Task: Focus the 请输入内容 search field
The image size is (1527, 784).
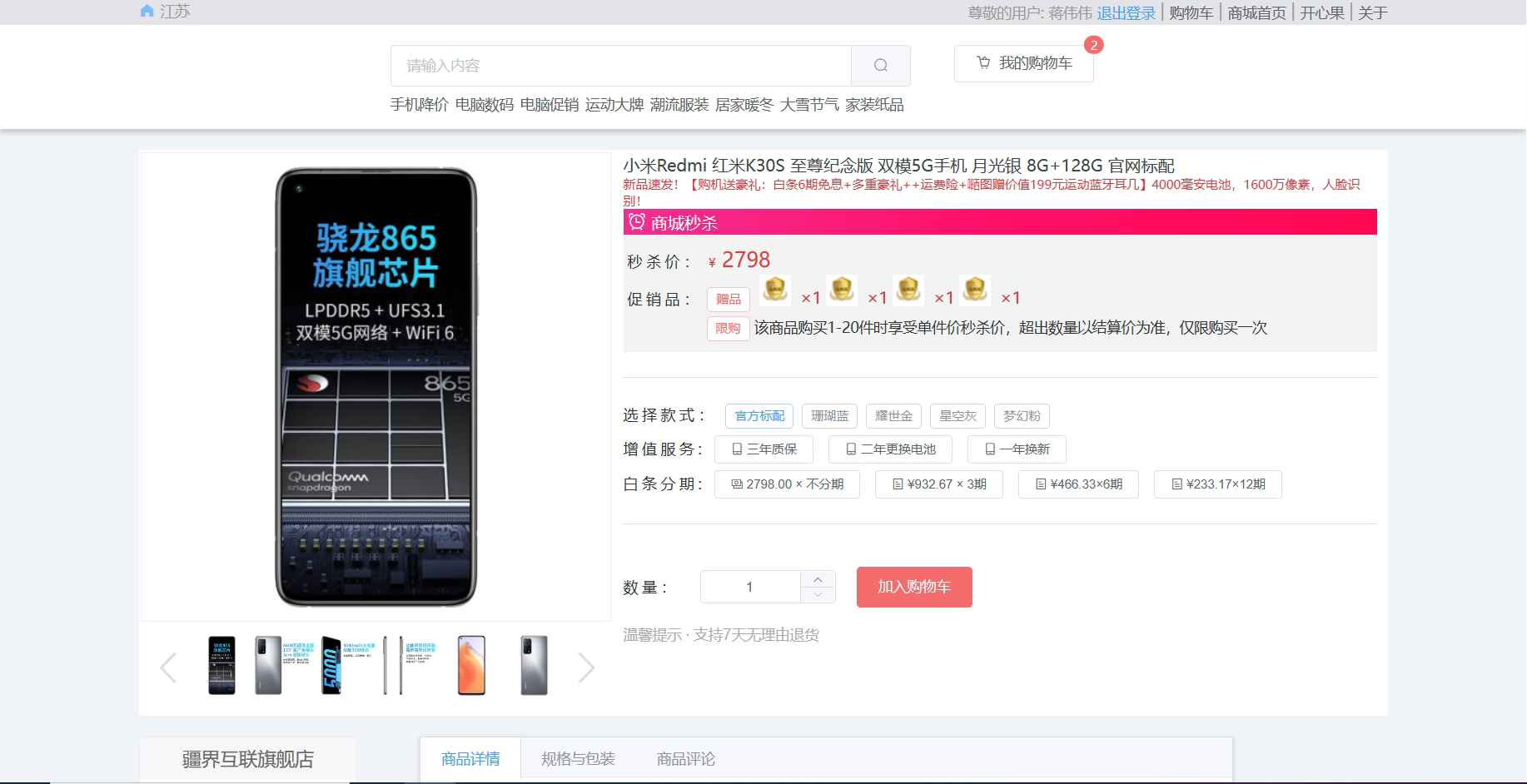Action: (621, 66)
